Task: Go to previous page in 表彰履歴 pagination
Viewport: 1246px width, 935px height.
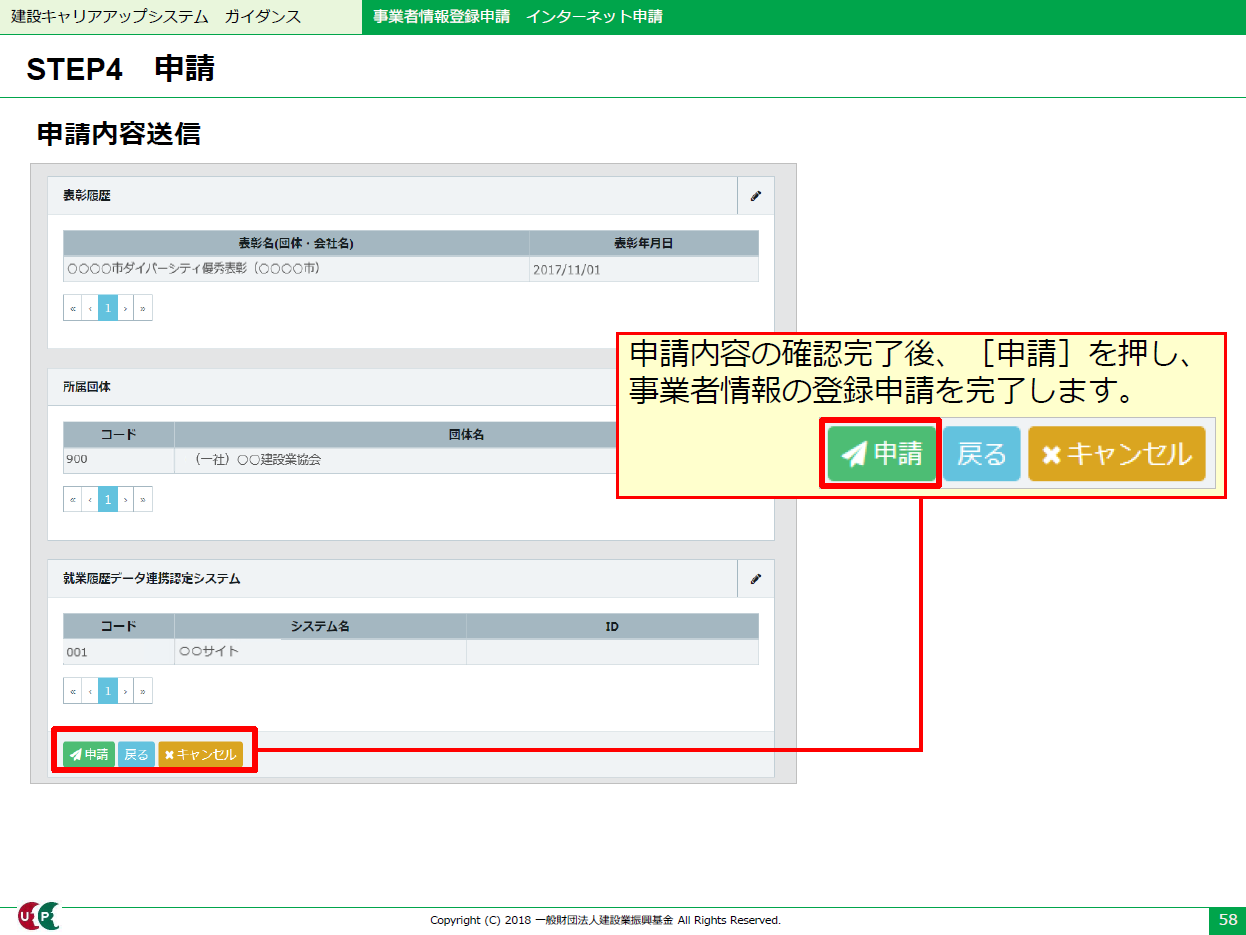Action: tap(90, 308)
